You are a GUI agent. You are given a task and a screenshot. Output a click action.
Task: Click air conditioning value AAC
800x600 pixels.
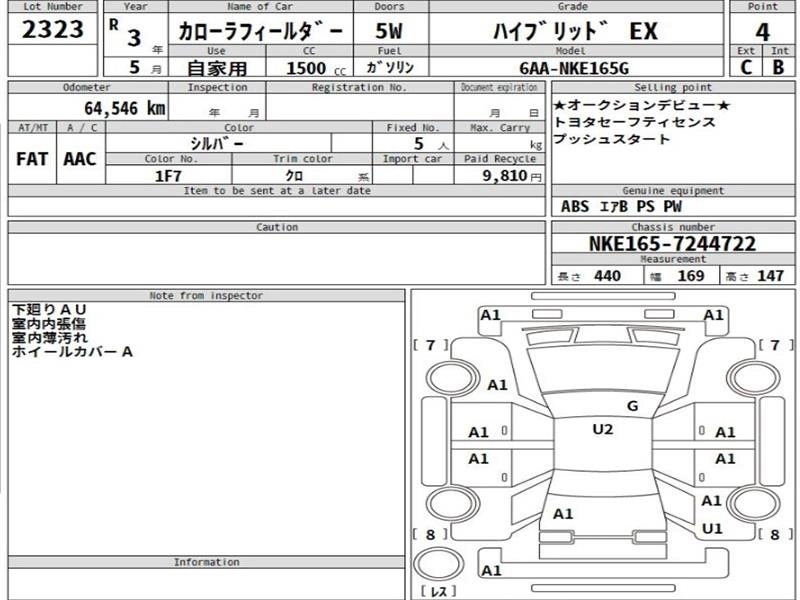80,159
